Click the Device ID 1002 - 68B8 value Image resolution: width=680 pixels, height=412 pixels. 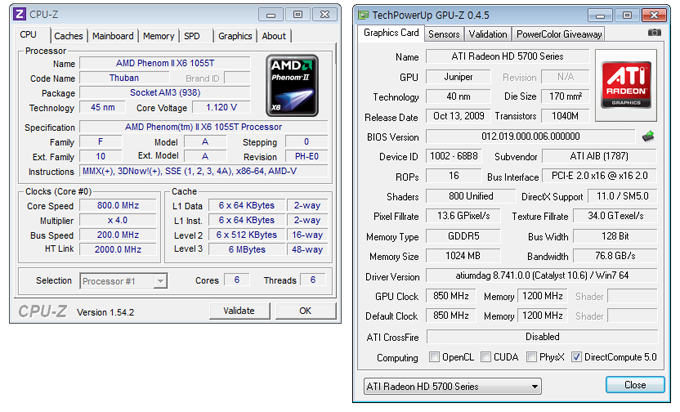coord(454,156)
